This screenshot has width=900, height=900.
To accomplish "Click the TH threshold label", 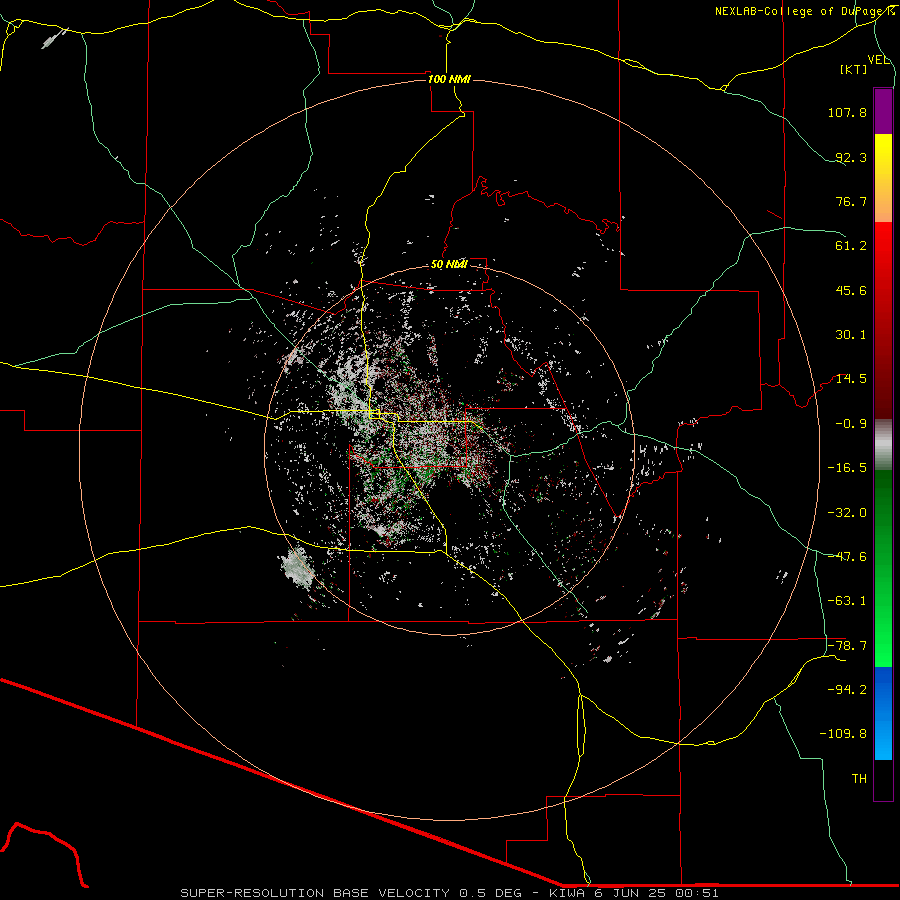I will coord(859,779).
